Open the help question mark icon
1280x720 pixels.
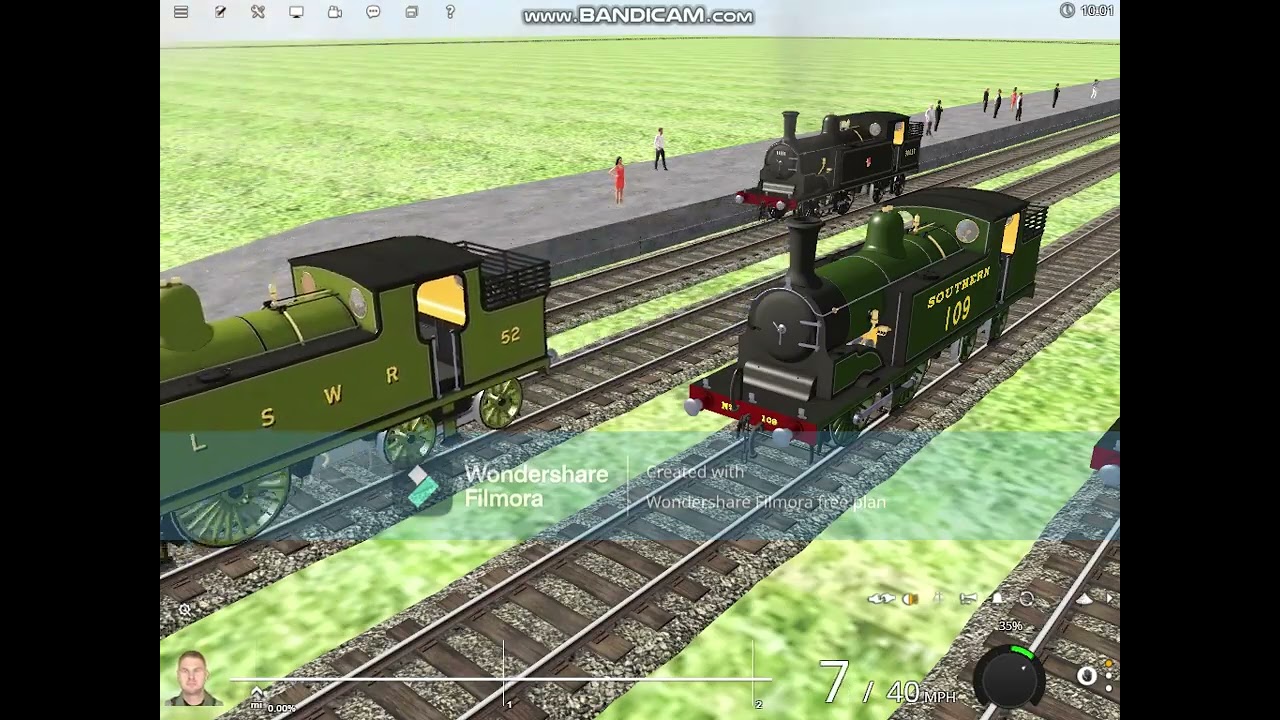450,12
